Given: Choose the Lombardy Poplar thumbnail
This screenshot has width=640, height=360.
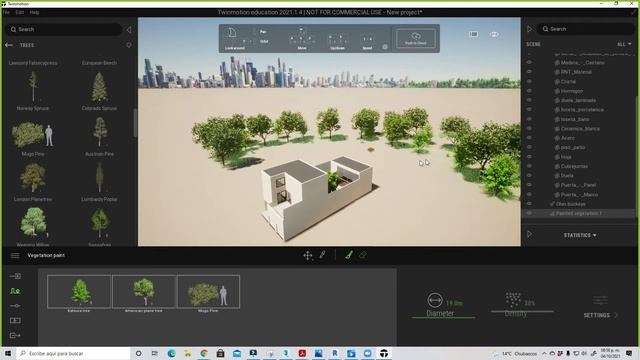Looking at the screenshot, I should click(x=100, y=178).
